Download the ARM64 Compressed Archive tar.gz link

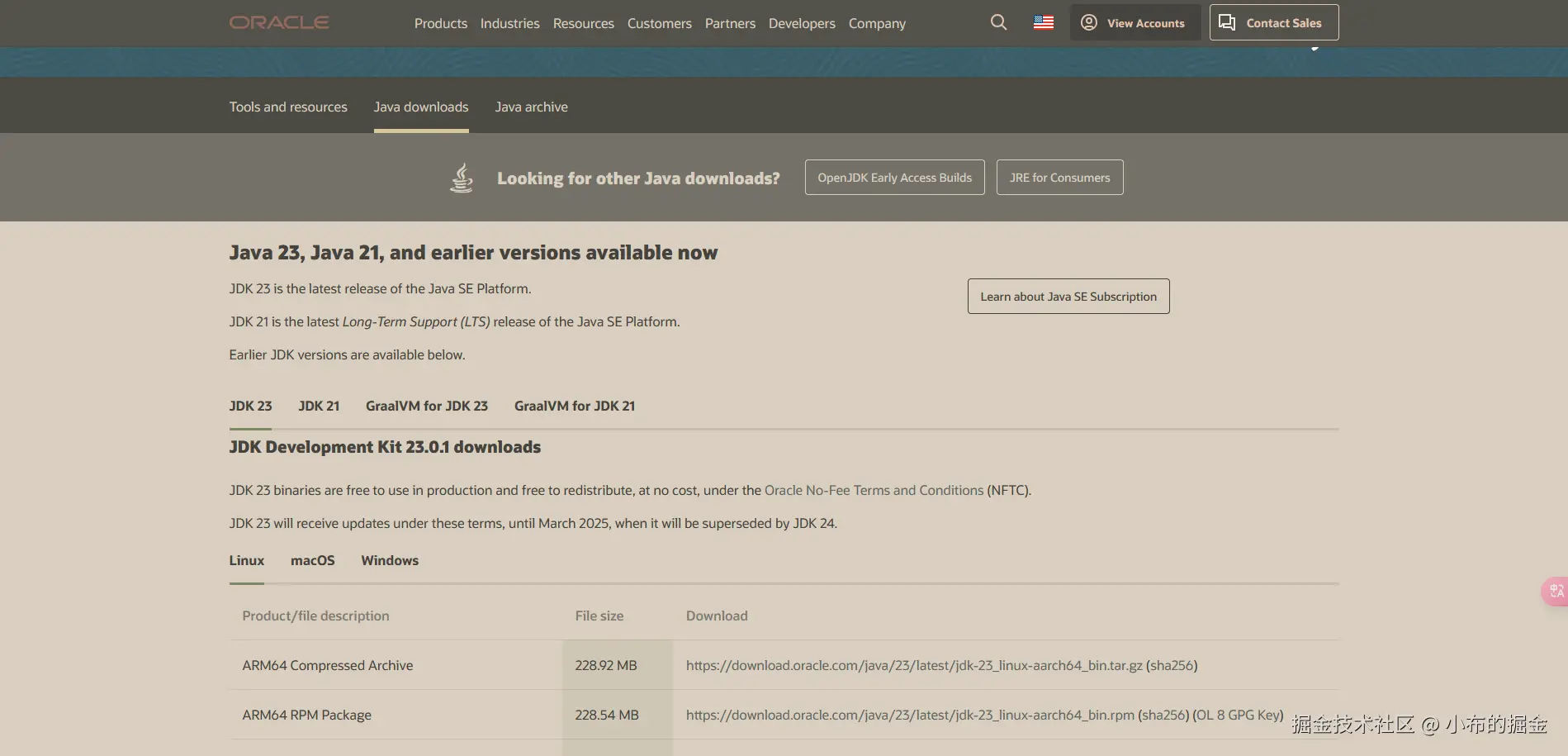(x=914, y=665)
